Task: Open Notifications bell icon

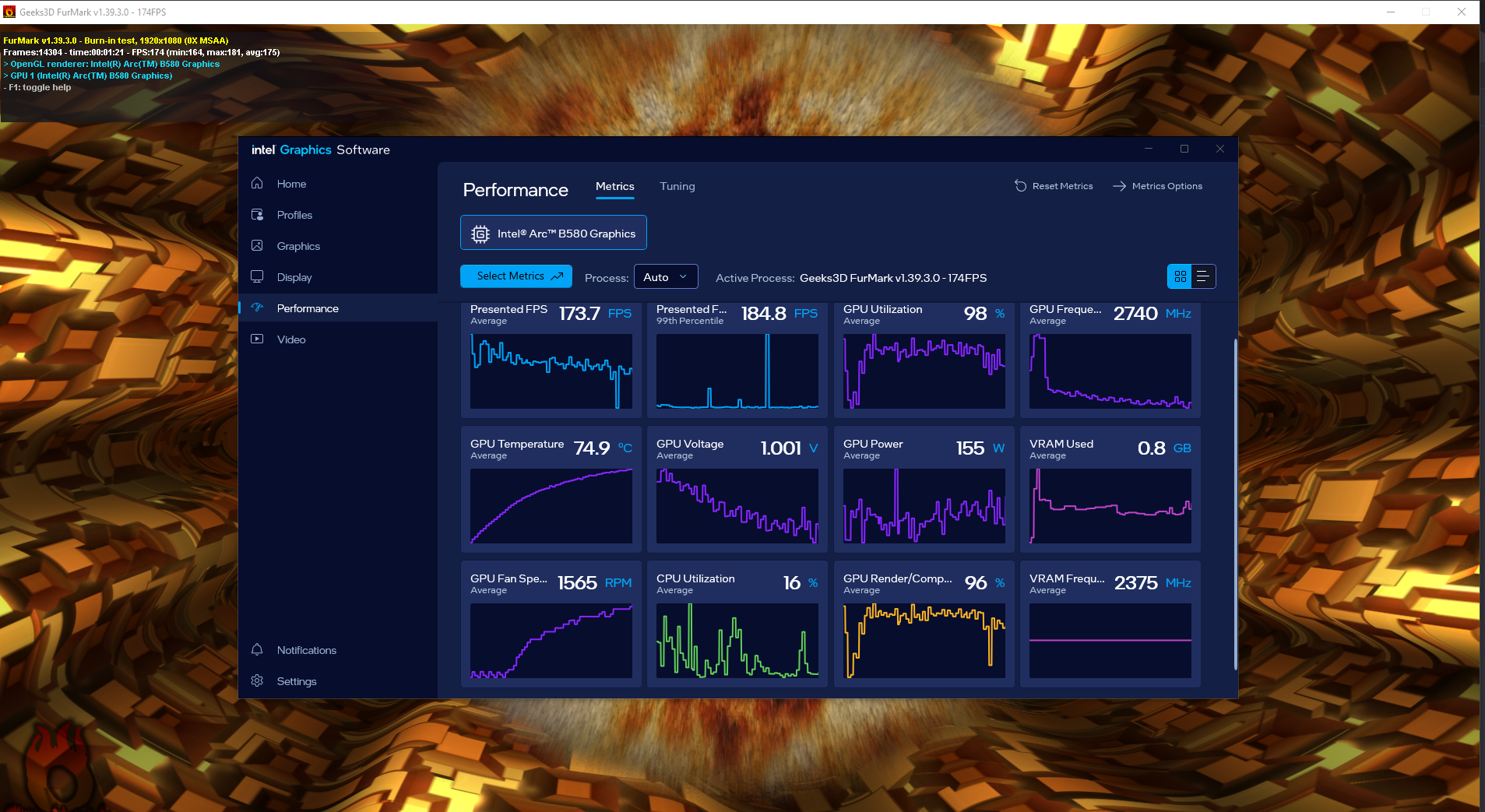Action: point(257,650)
